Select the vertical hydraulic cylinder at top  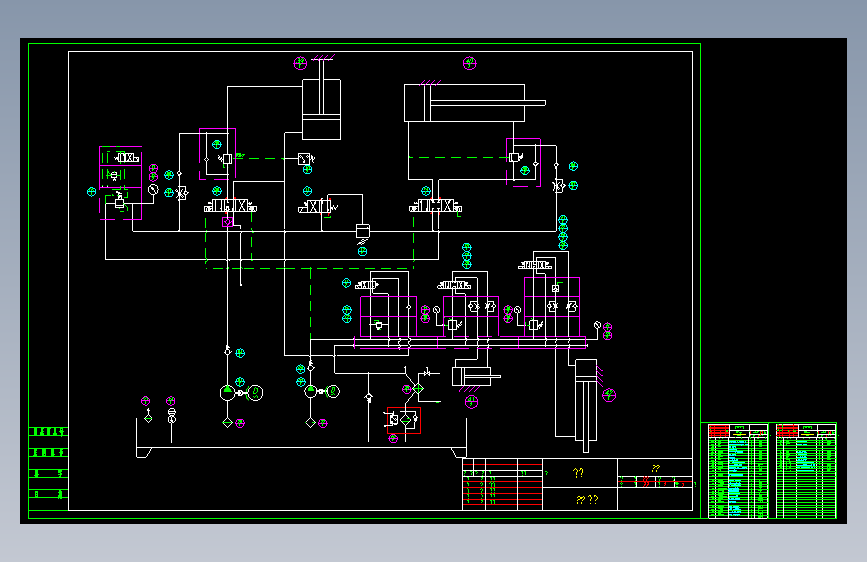(321, 102)
